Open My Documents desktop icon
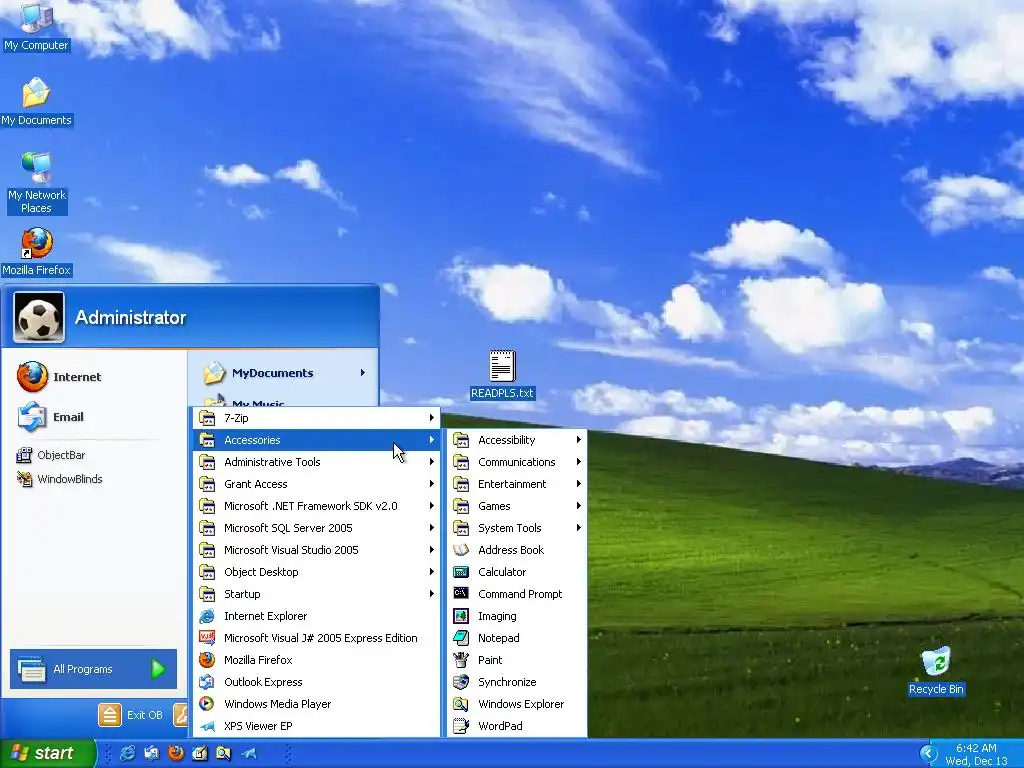The image size is (1024, 768). [x=36, y=101]
